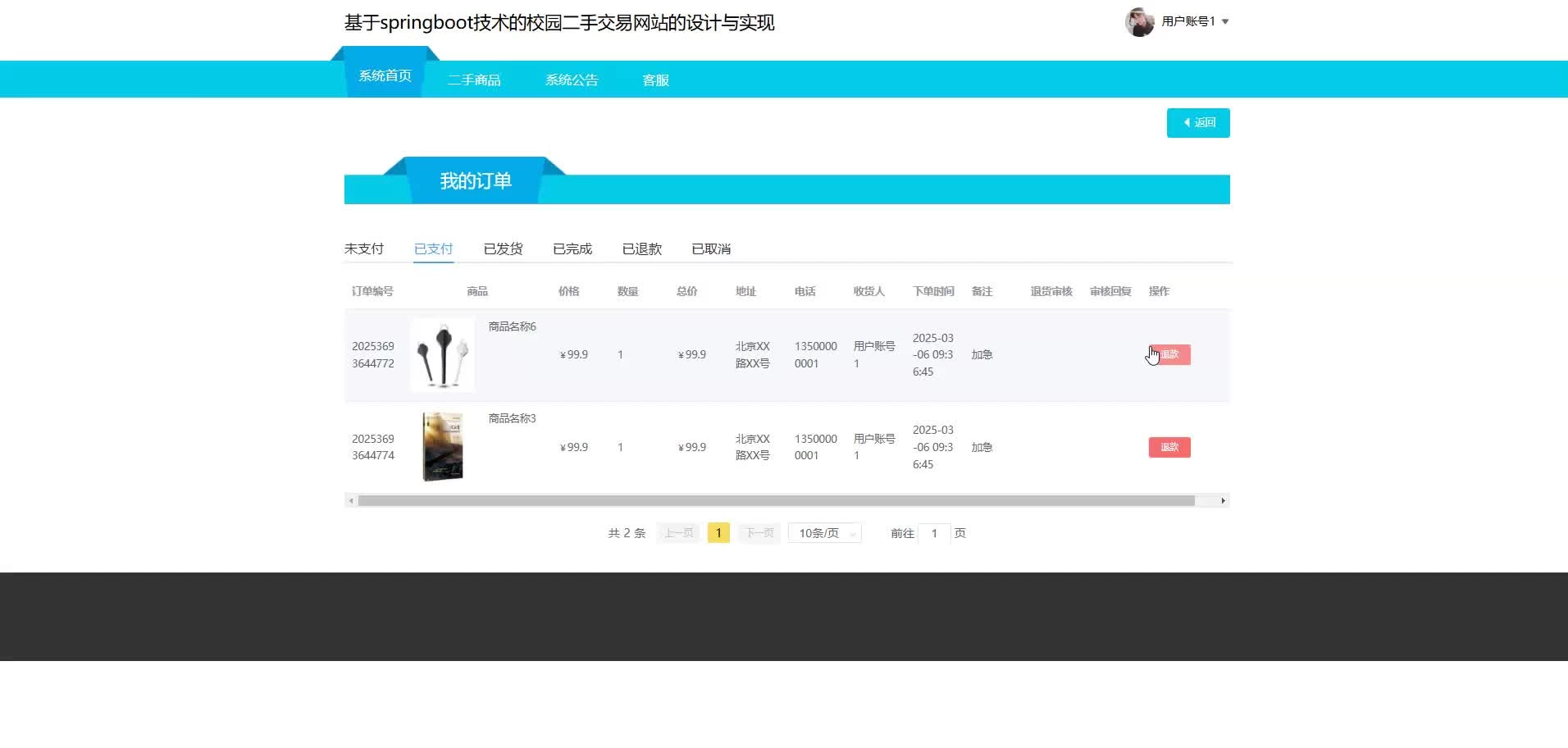Click the 共 2 条 total count
Screen dimensions: 1568x748
[627, 533]
